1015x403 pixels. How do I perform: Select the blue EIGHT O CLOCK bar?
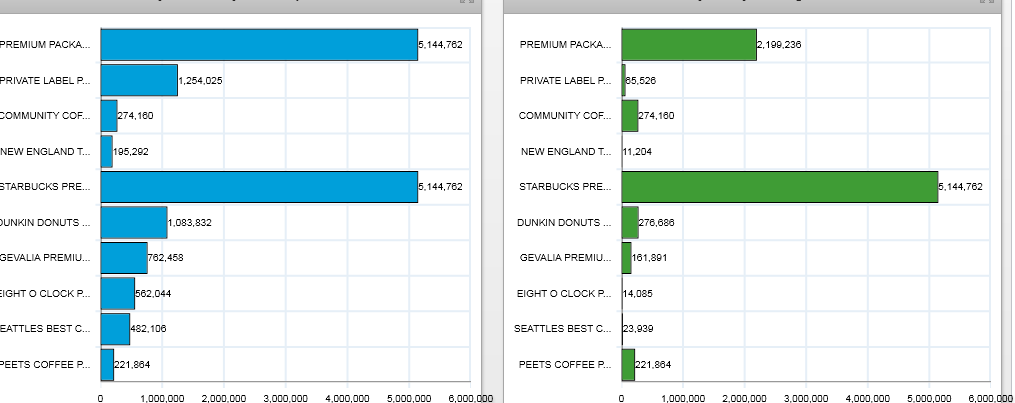click(x=117, y=294)
